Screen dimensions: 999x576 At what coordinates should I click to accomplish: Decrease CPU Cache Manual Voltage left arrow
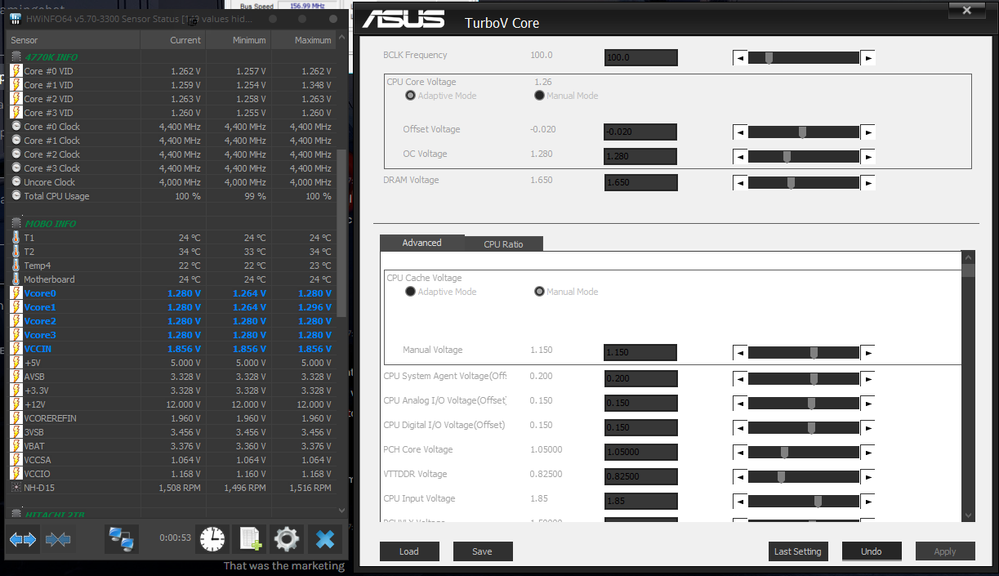click(740, 353)
